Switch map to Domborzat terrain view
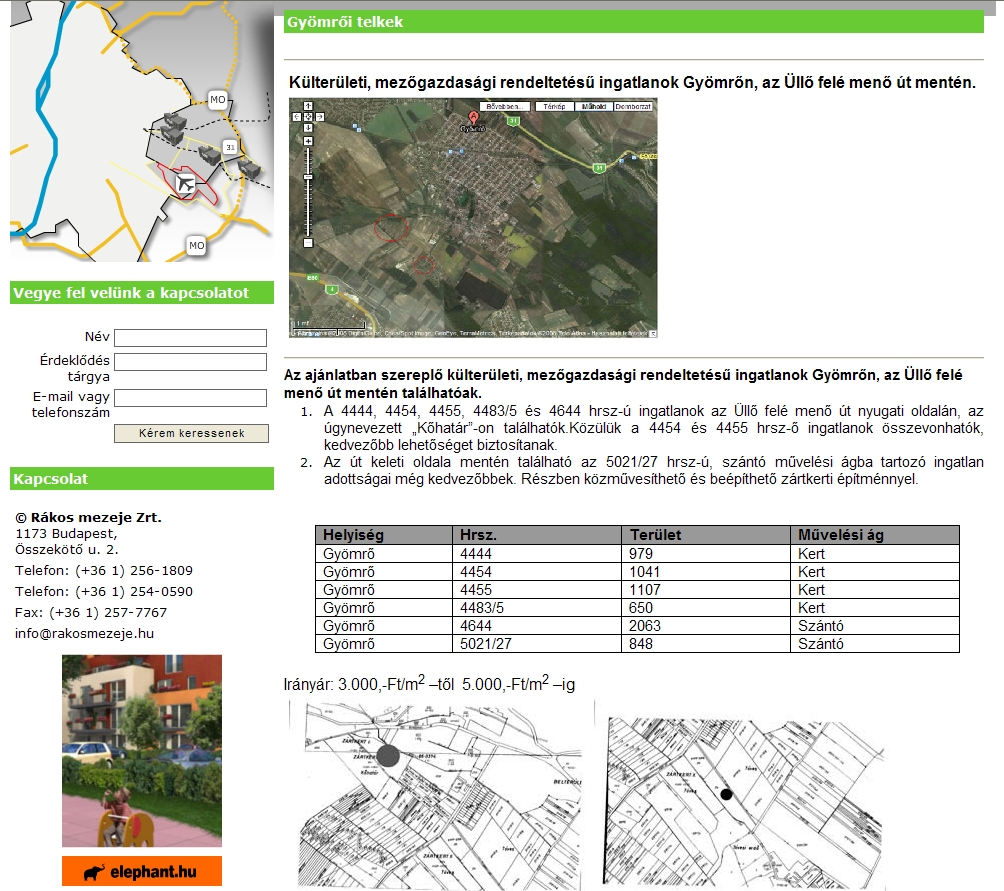 pyautogui.click(x=632, y=106)
